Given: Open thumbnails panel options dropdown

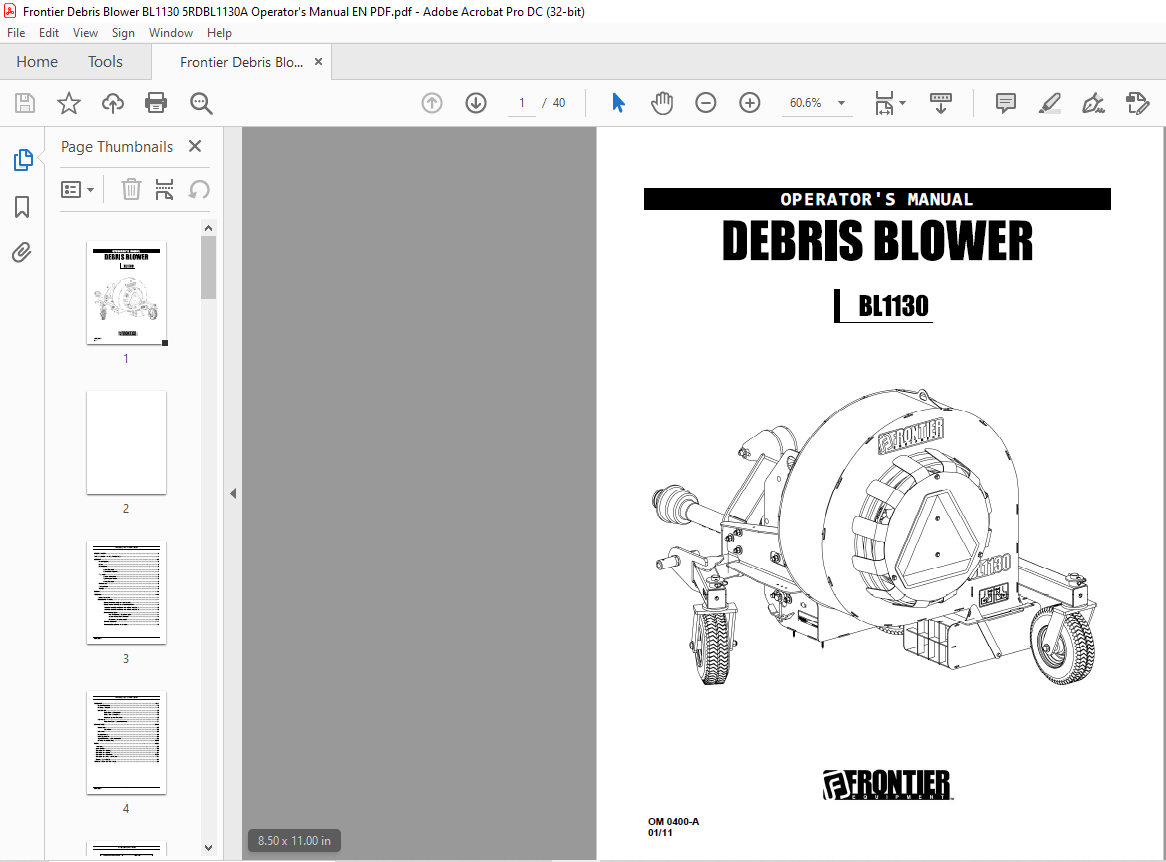Looking at the screenshot, I should (x=77, y=190).
